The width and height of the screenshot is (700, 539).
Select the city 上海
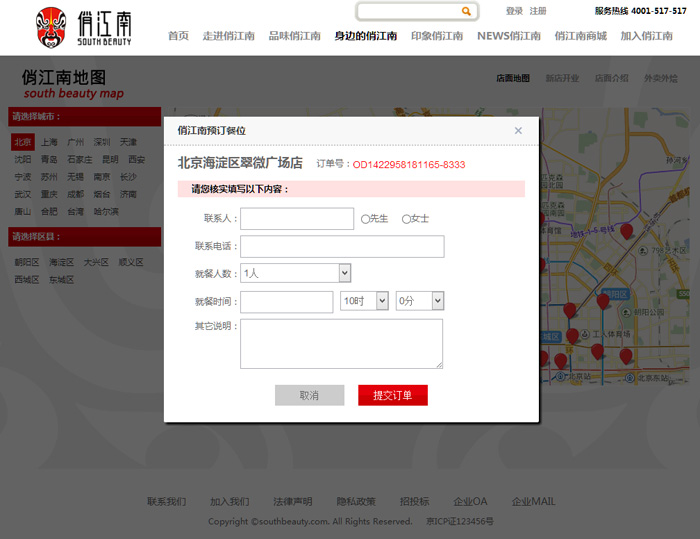click(x=49, y=142)
